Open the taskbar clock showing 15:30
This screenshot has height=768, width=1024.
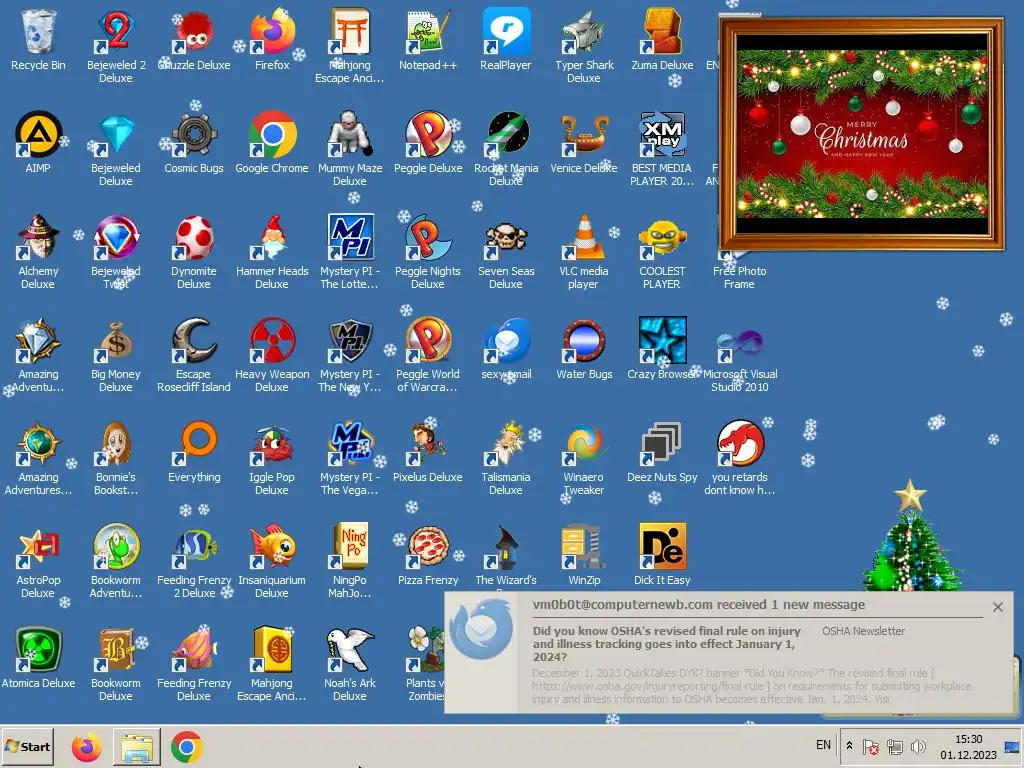(968, 746)
